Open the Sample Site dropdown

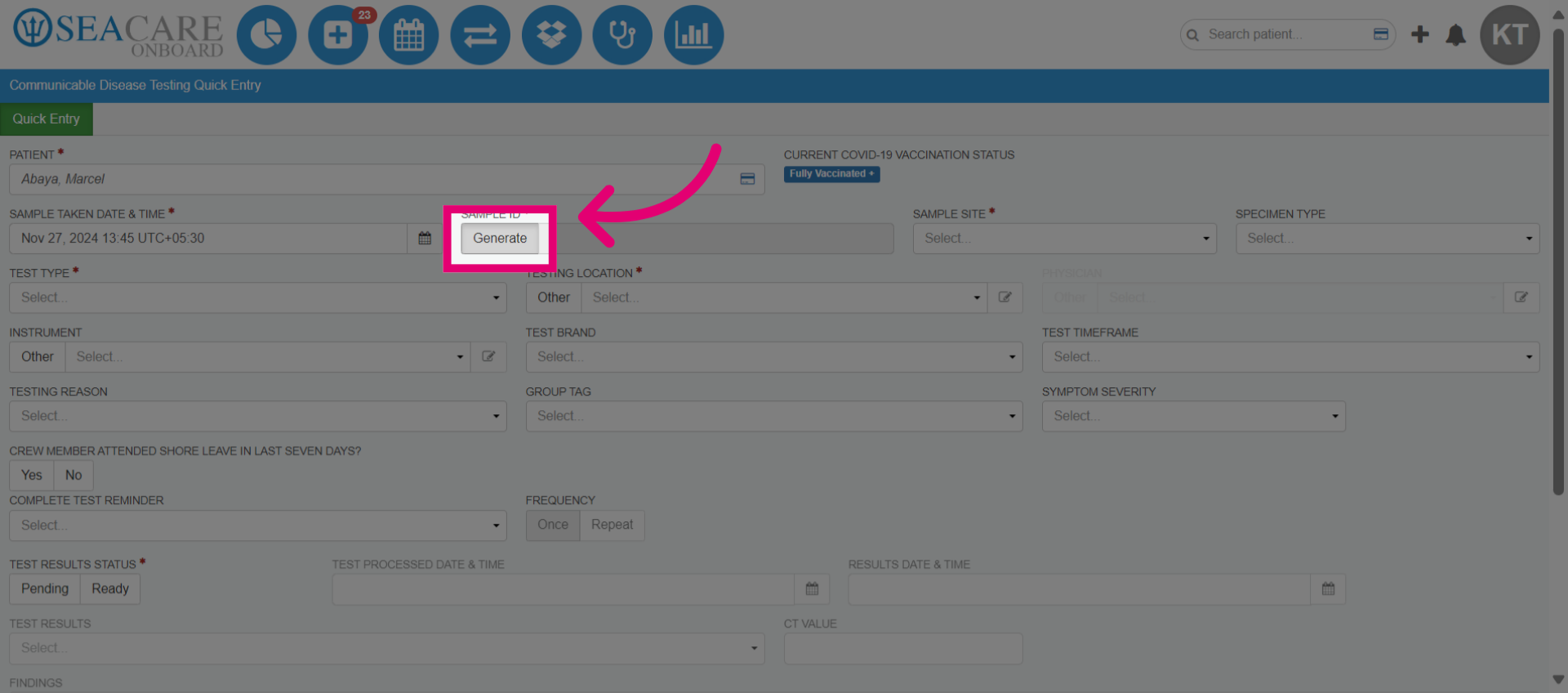[1065, 239]
